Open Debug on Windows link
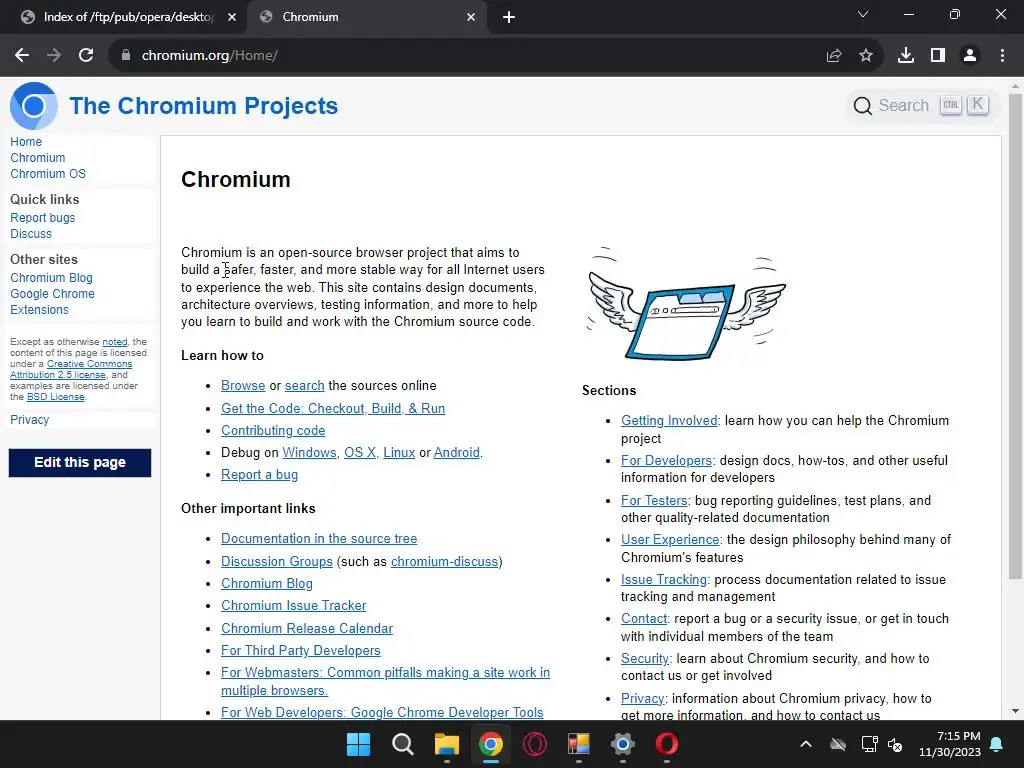The image size is (1024, 768). [310, 453]
